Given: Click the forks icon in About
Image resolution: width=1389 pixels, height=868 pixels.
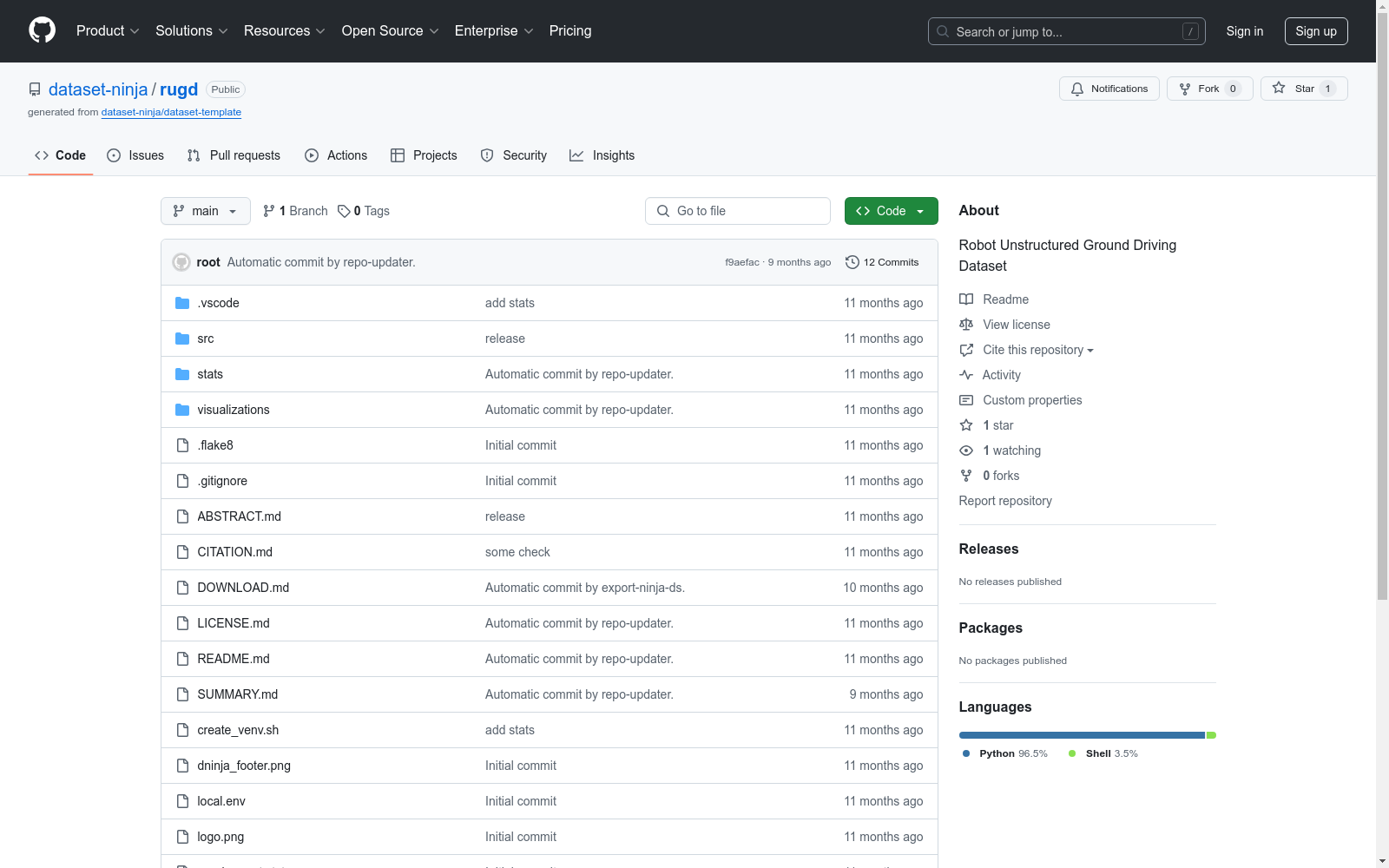Looking at the screenshot, I should coord(966,476).
